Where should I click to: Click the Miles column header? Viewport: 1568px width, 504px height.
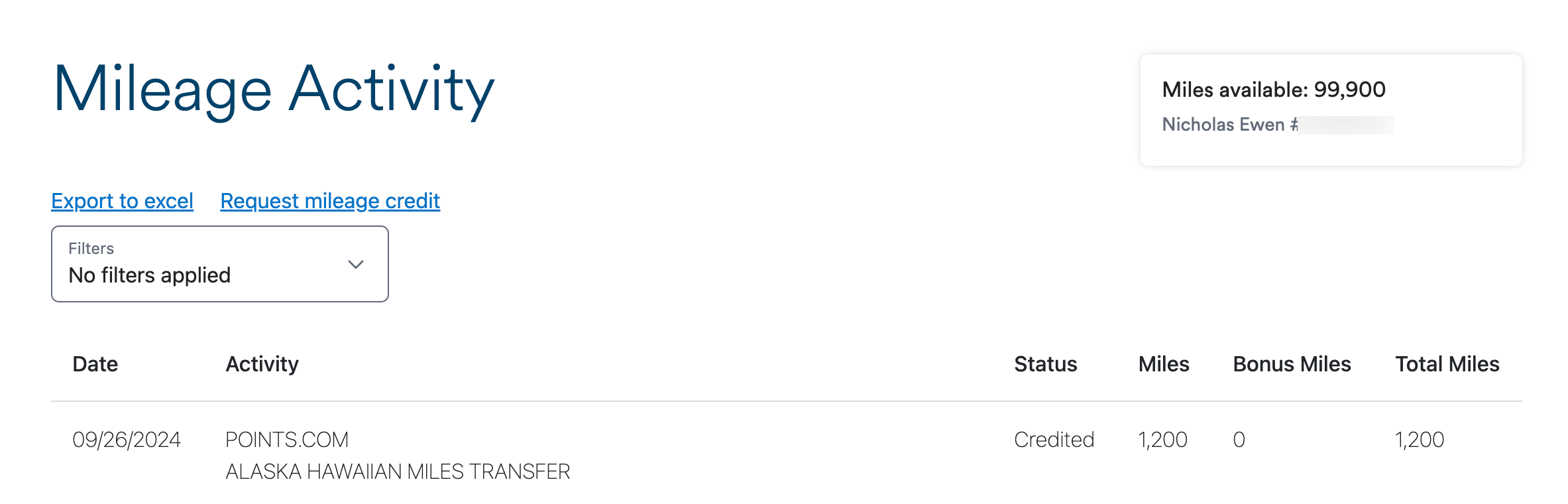point(1164,364)
